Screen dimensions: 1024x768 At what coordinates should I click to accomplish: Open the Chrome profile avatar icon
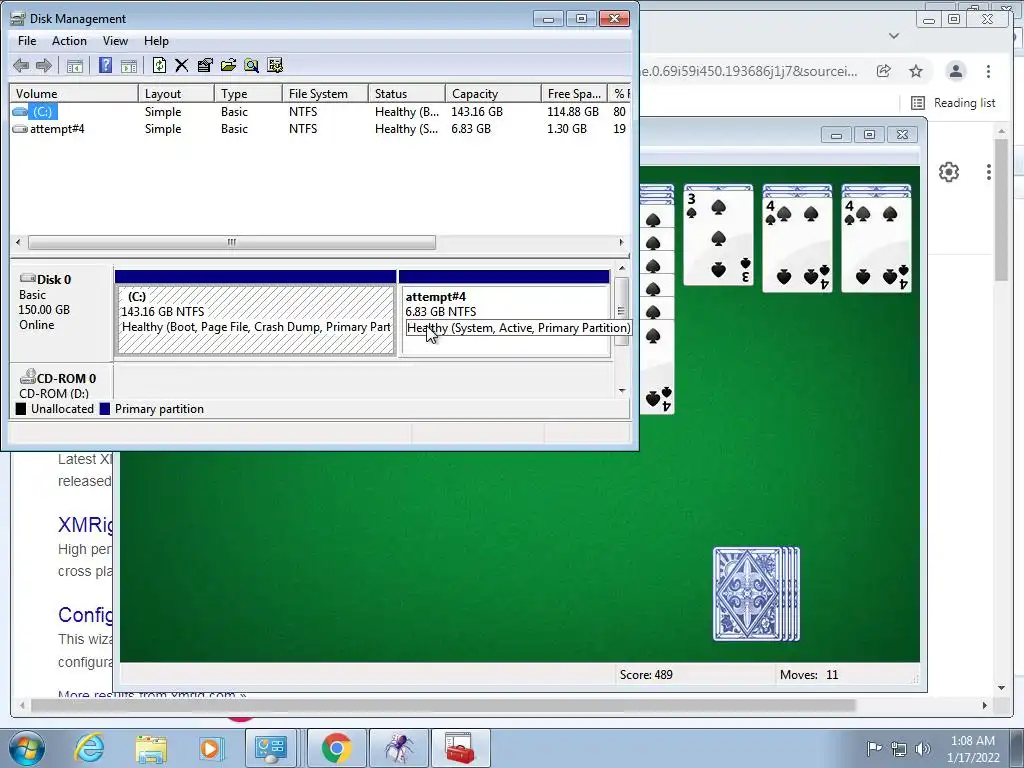click(955, 71)
